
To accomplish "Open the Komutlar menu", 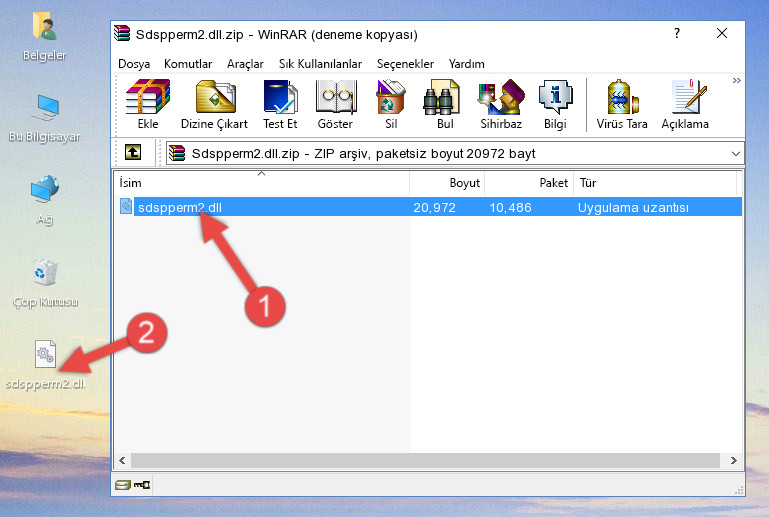I will pyautogui.click(x=188, y=64).
